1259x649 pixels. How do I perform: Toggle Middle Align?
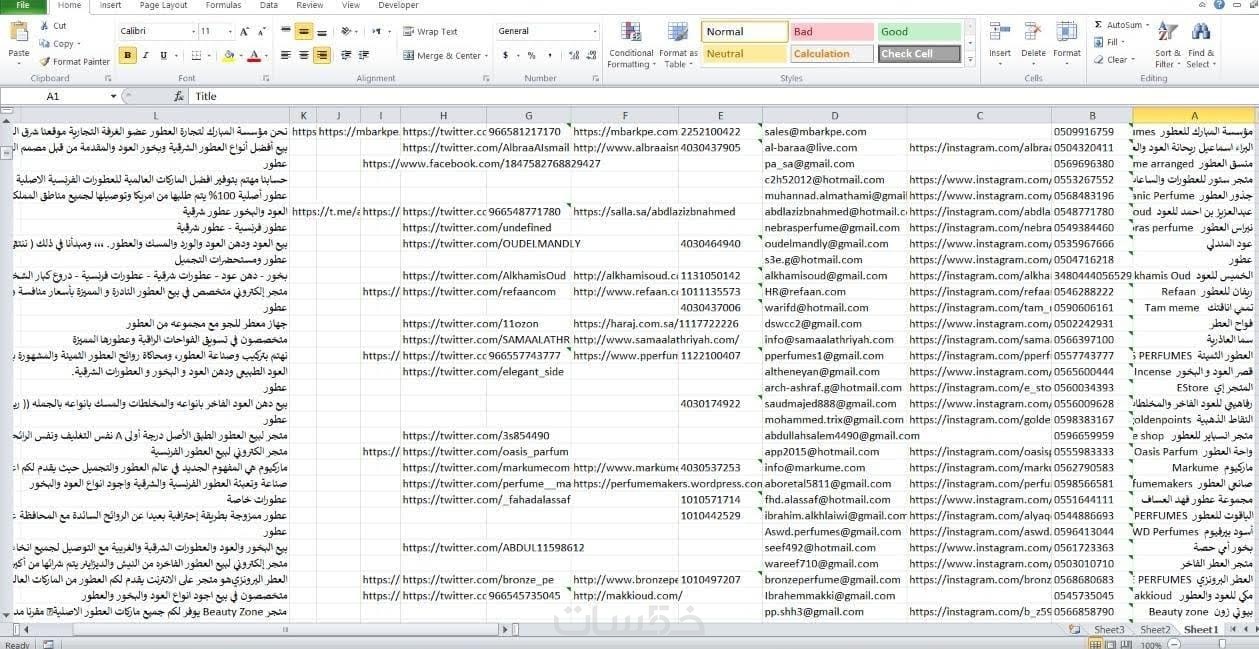point(304,32)
